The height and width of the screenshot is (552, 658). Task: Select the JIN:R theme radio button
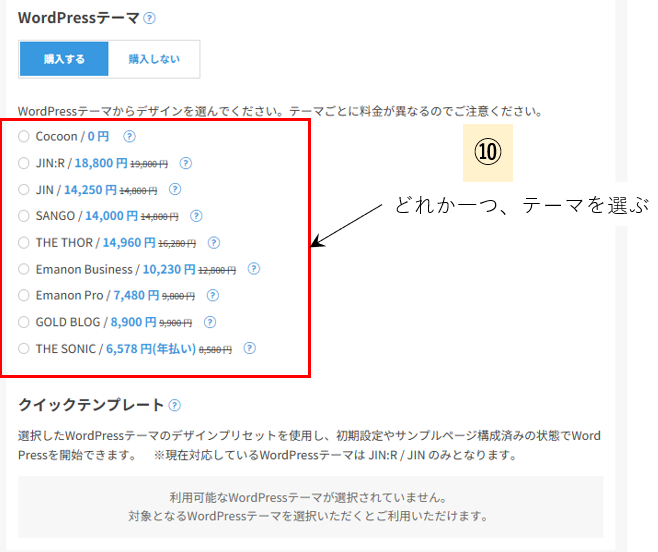24,163
